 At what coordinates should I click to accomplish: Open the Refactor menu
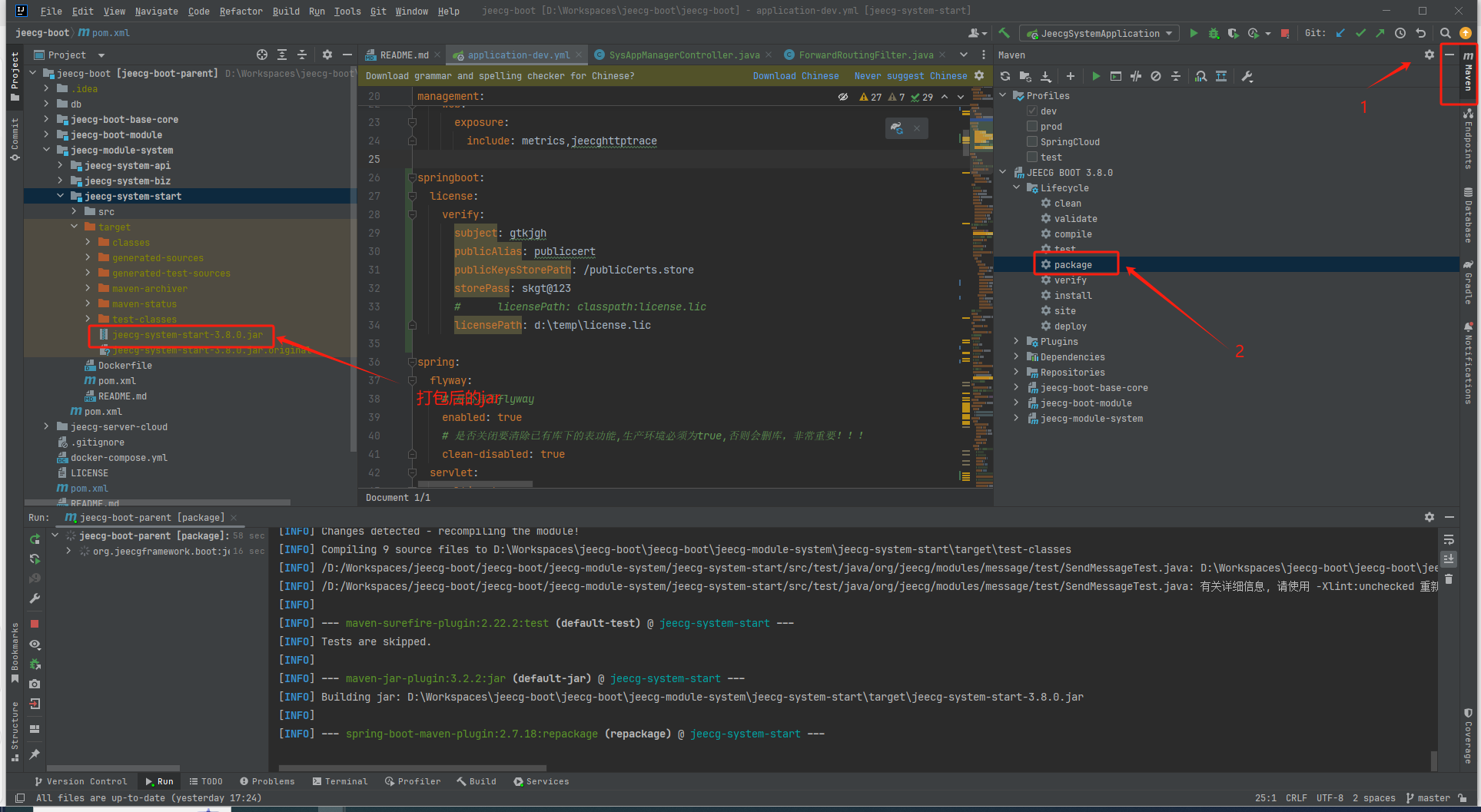(241, 11)
